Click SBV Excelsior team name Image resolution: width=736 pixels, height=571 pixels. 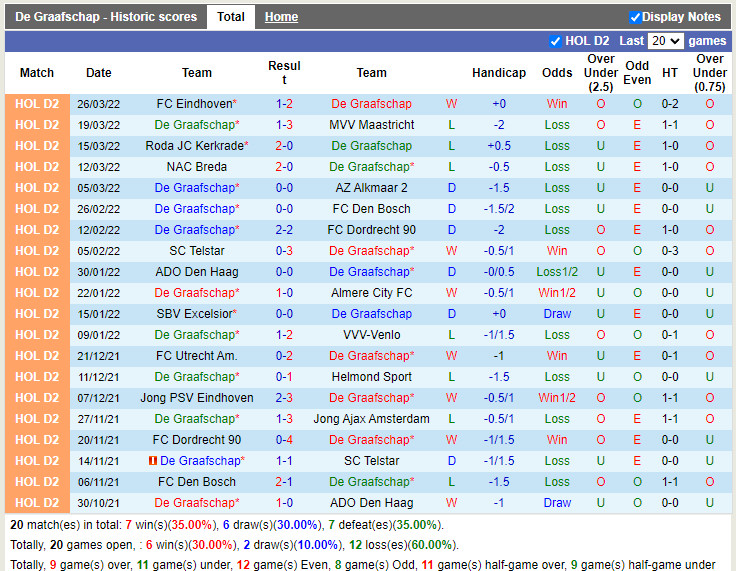coord(194,314)
